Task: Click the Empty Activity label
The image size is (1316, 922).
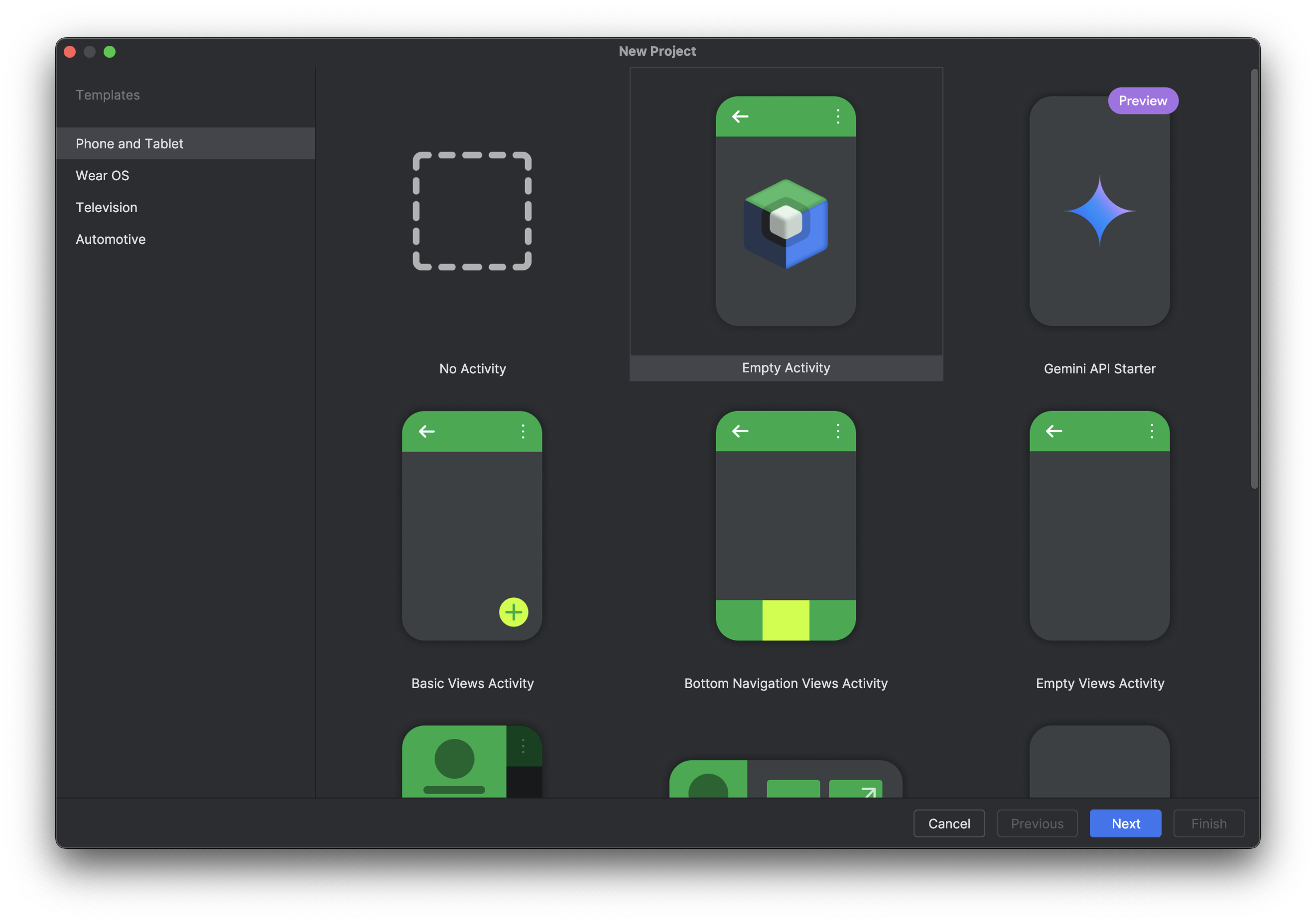Action: point(785,368)
